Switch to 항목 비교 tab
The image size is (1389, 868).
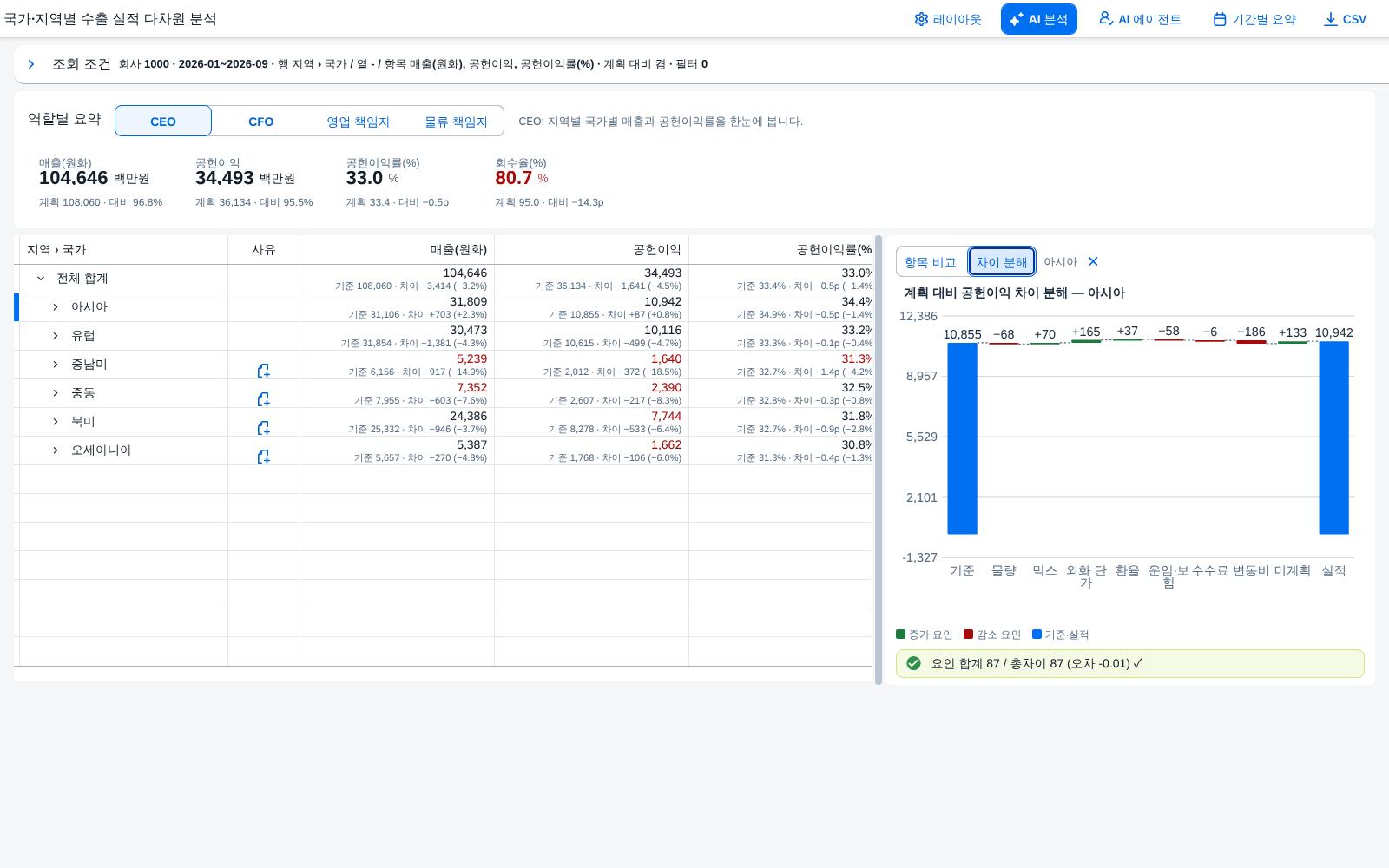click(930, 262)
